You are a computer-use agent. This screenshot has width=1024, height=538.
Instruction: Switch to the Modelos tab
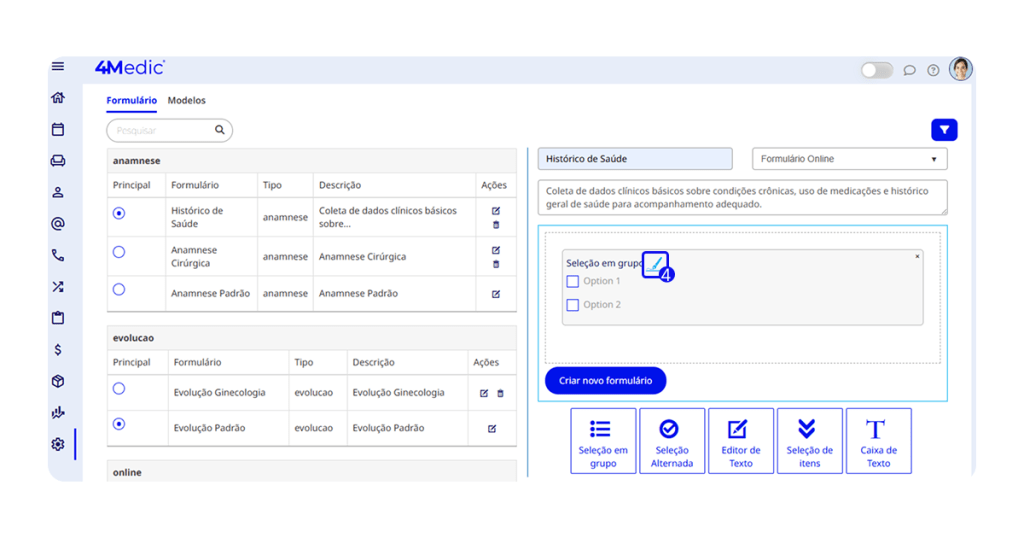(x=186, y=101)
